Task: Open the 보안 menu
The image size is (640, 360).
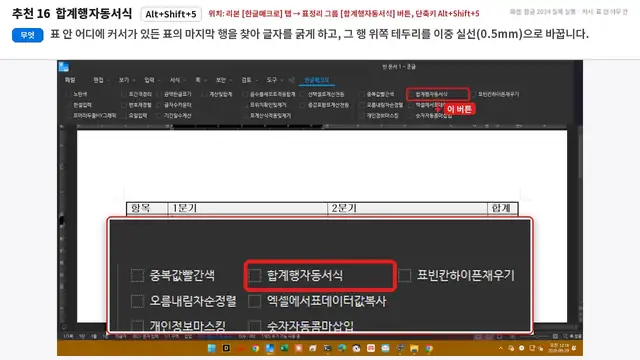Action: point(221,80)
